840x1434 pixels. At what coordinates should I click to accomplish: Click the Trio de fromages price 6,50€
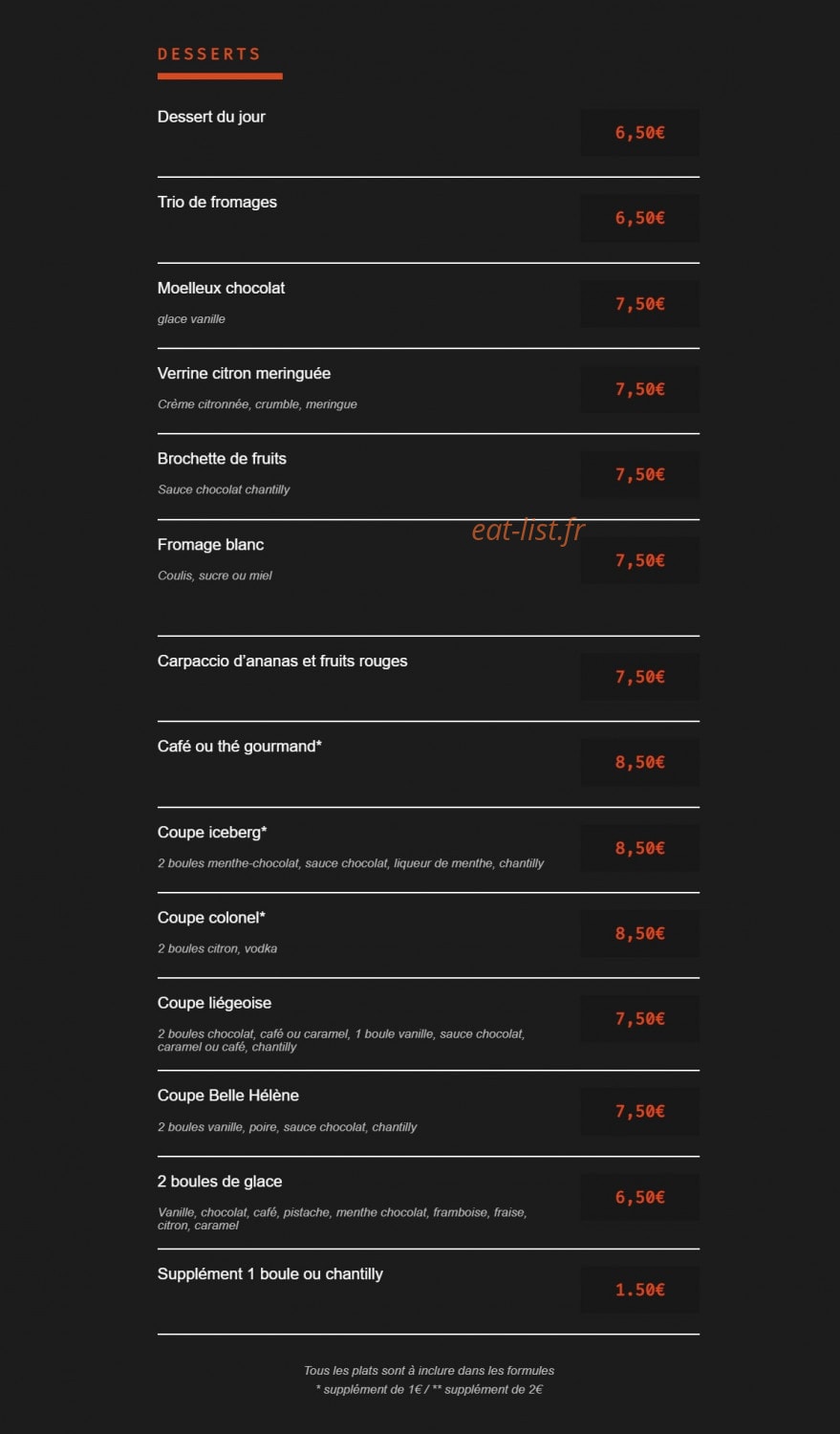(639, 218)
